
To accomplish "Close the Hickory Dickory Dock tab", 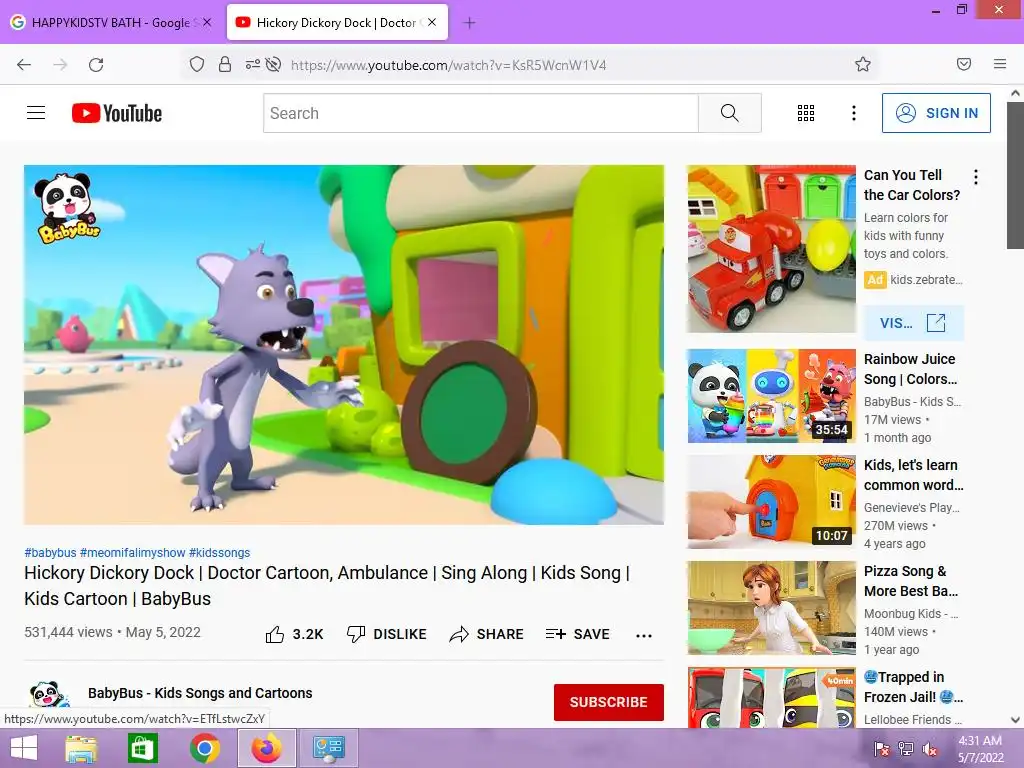I will [432, 22].
